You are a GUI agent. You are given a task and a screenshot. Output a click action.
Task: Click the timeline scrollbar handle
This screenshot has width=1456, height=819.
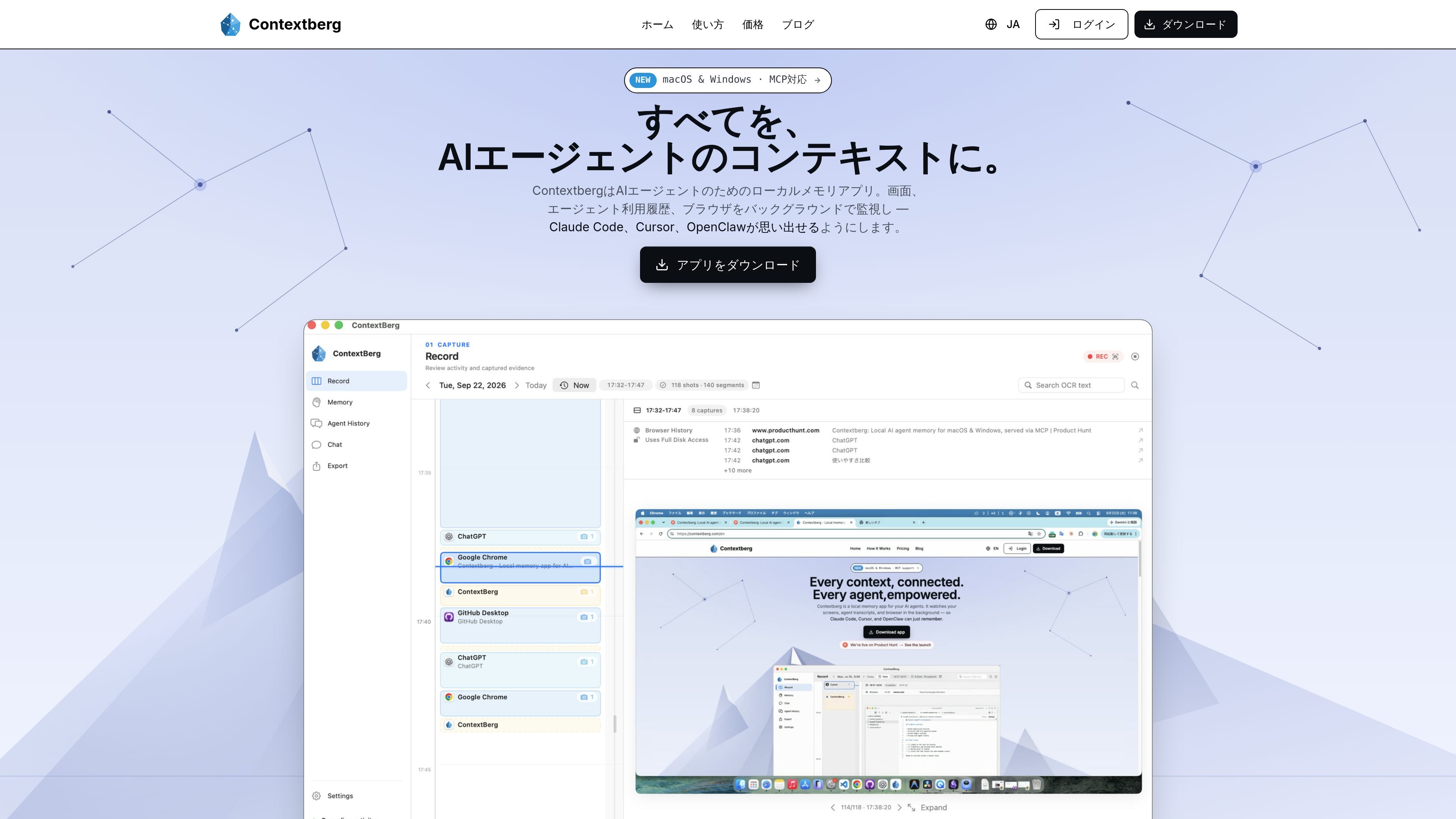coord(615,723)
